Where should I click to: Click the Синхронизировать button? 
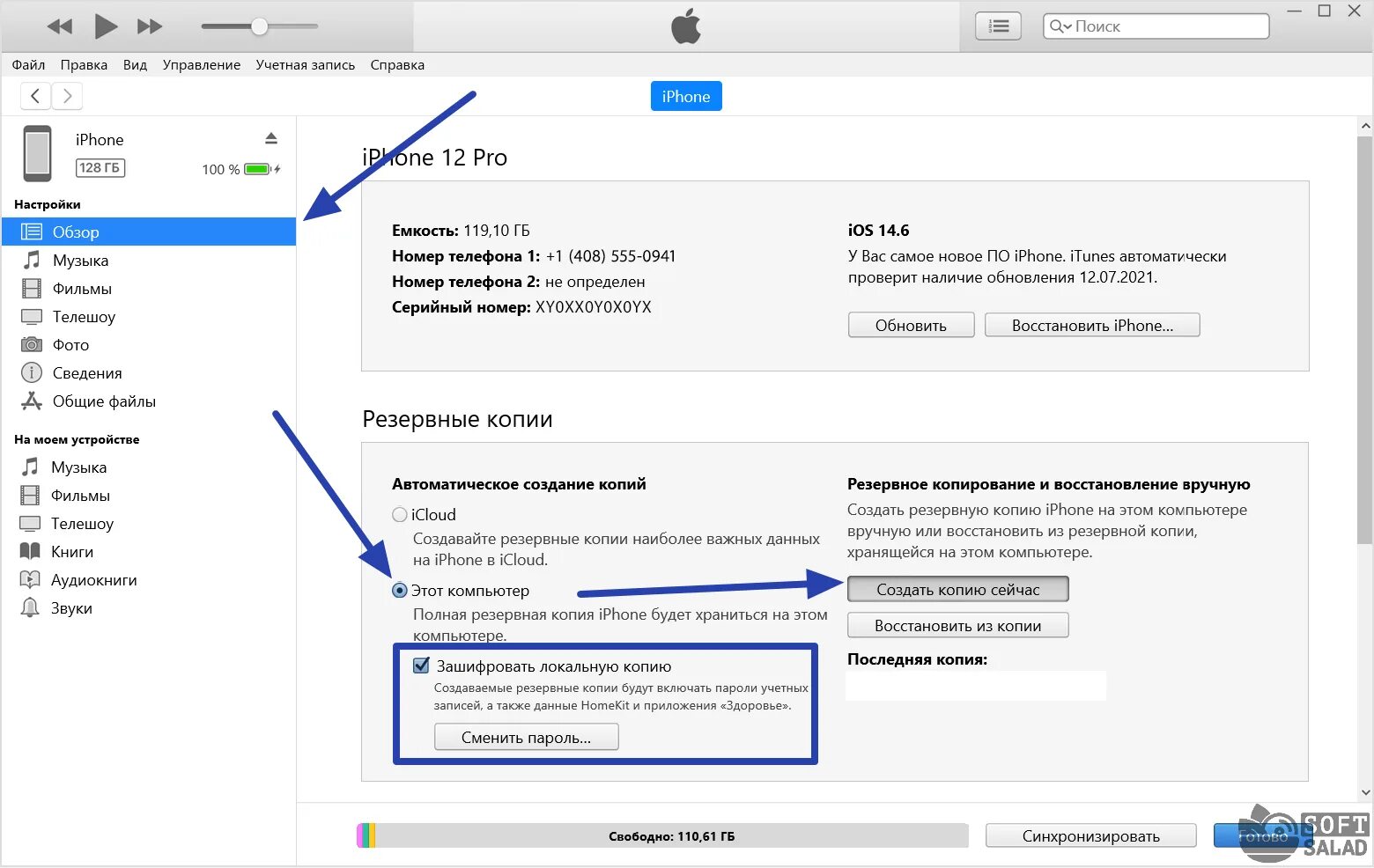tap(1090, 836)
